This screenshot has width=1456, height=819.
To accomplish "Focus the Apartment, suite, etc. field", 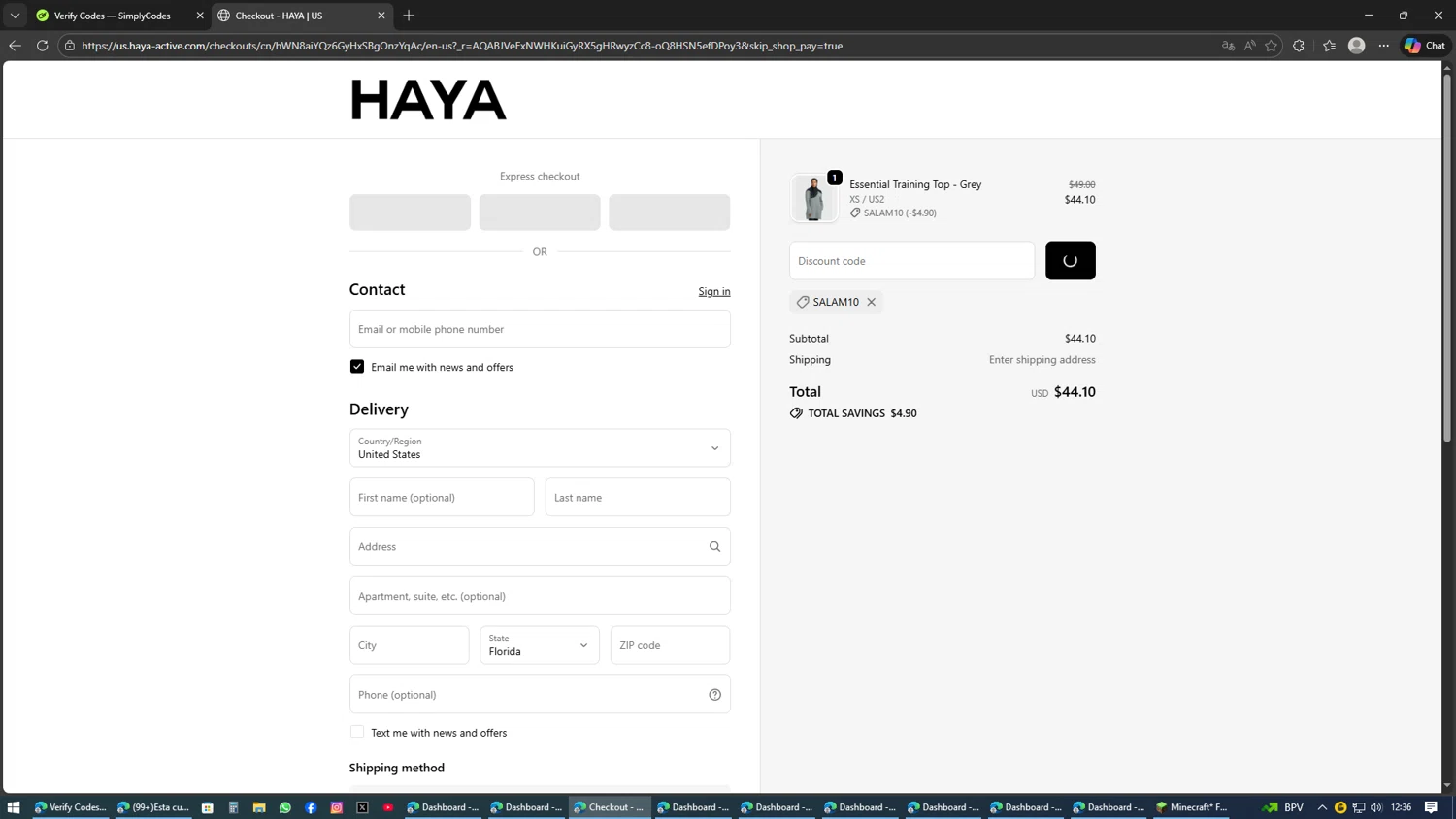I will pos(540,596).
